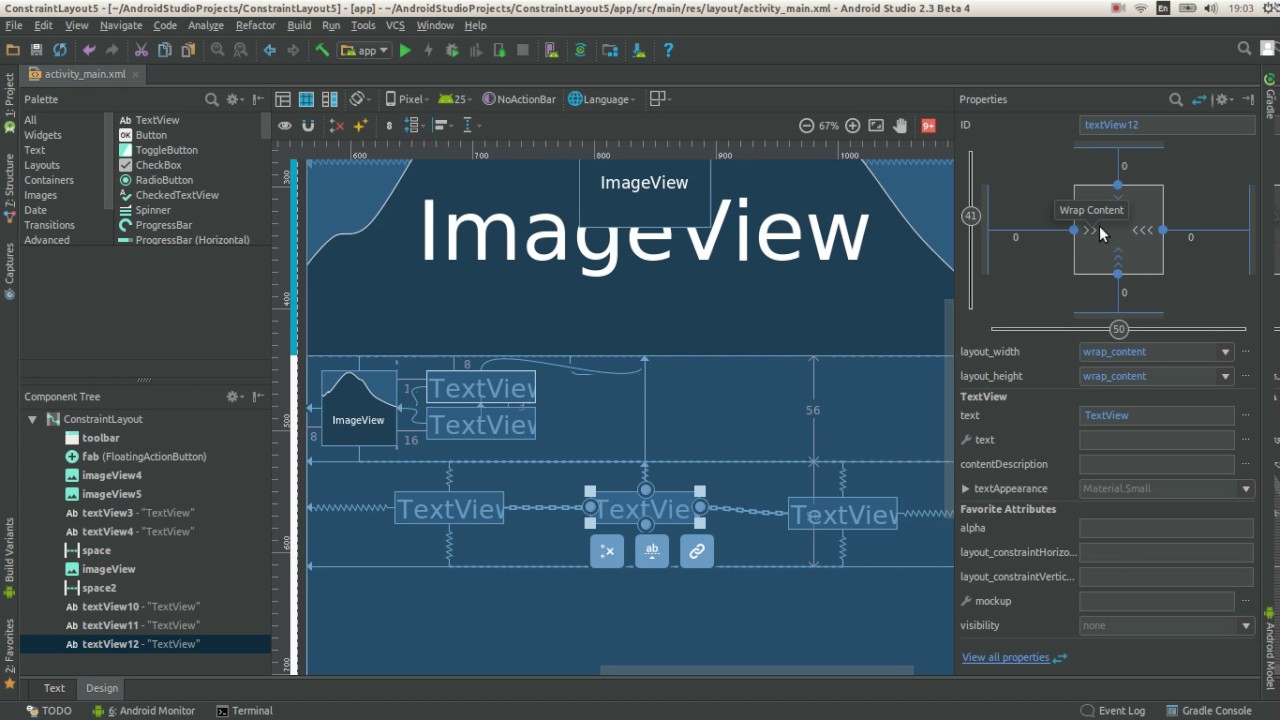
Task: Expand the textAppearance property
Action: click(x=965, y=489)
